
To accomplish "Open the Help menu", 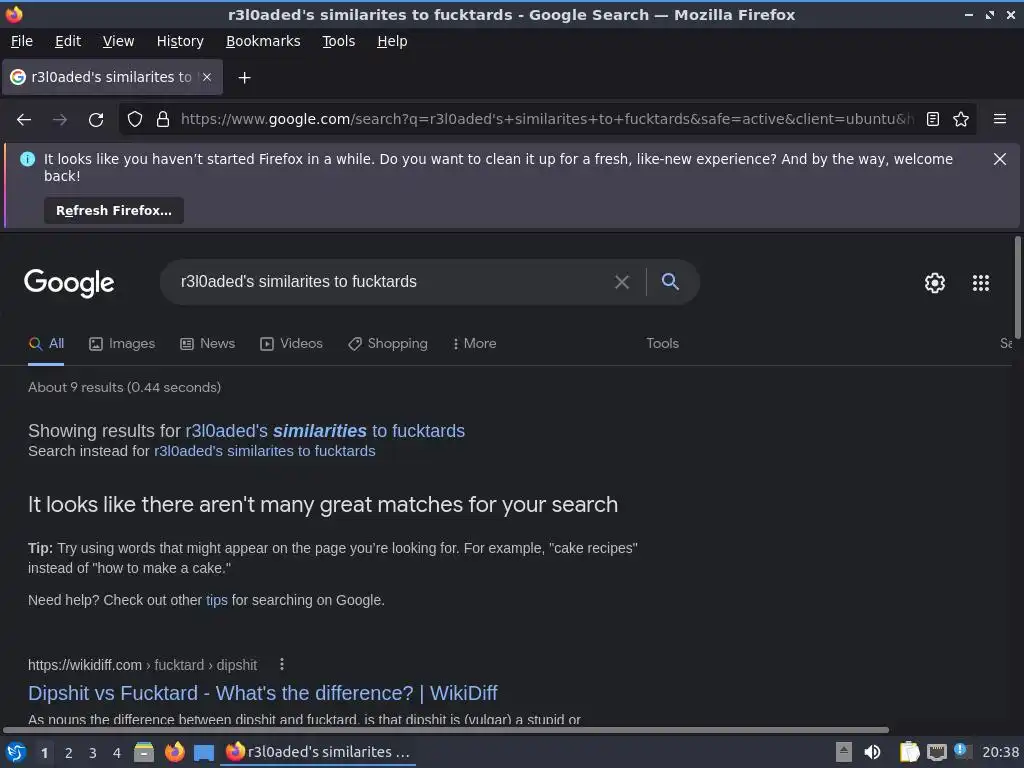I will [392, 41].
